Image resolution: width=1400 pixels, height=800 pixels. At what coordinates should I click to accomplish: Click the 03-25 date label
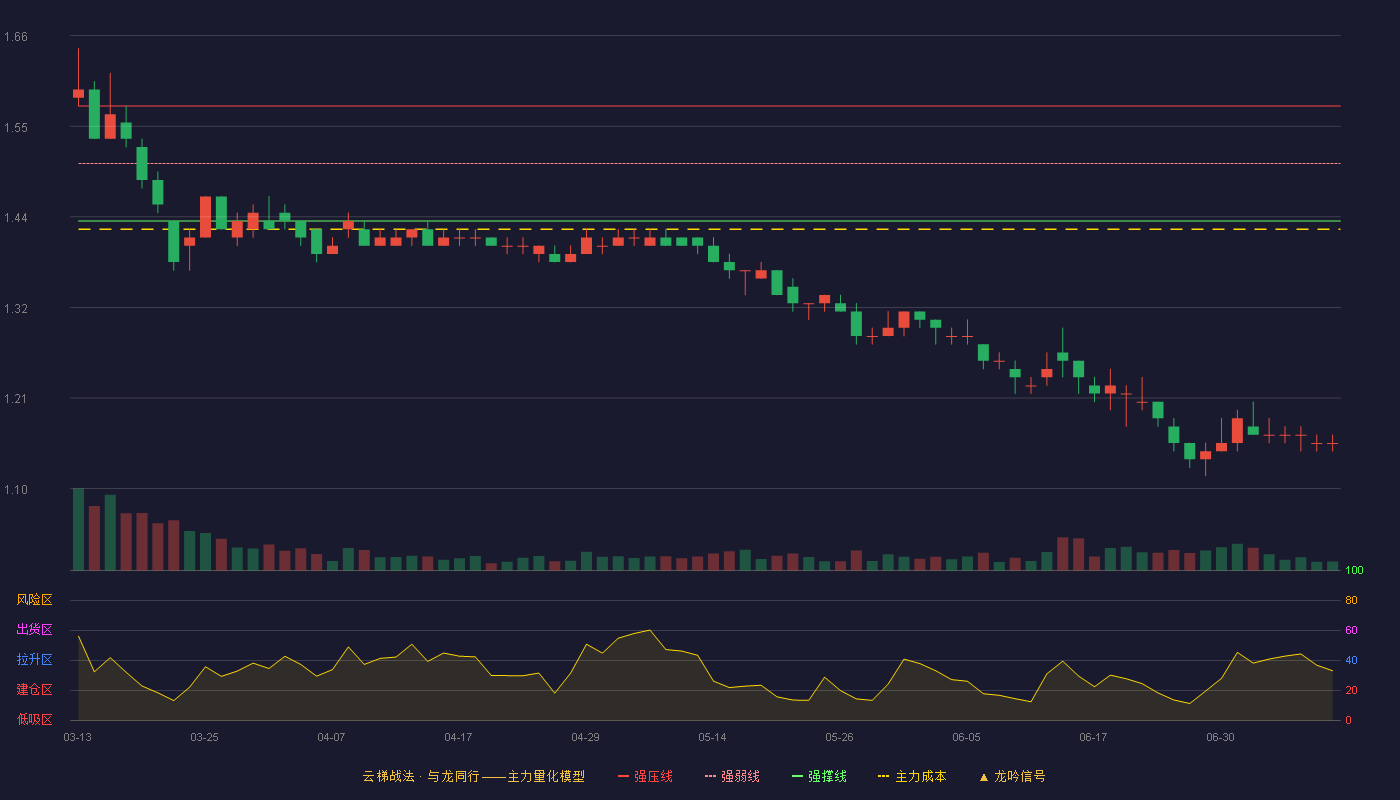(x=204, y=737)
